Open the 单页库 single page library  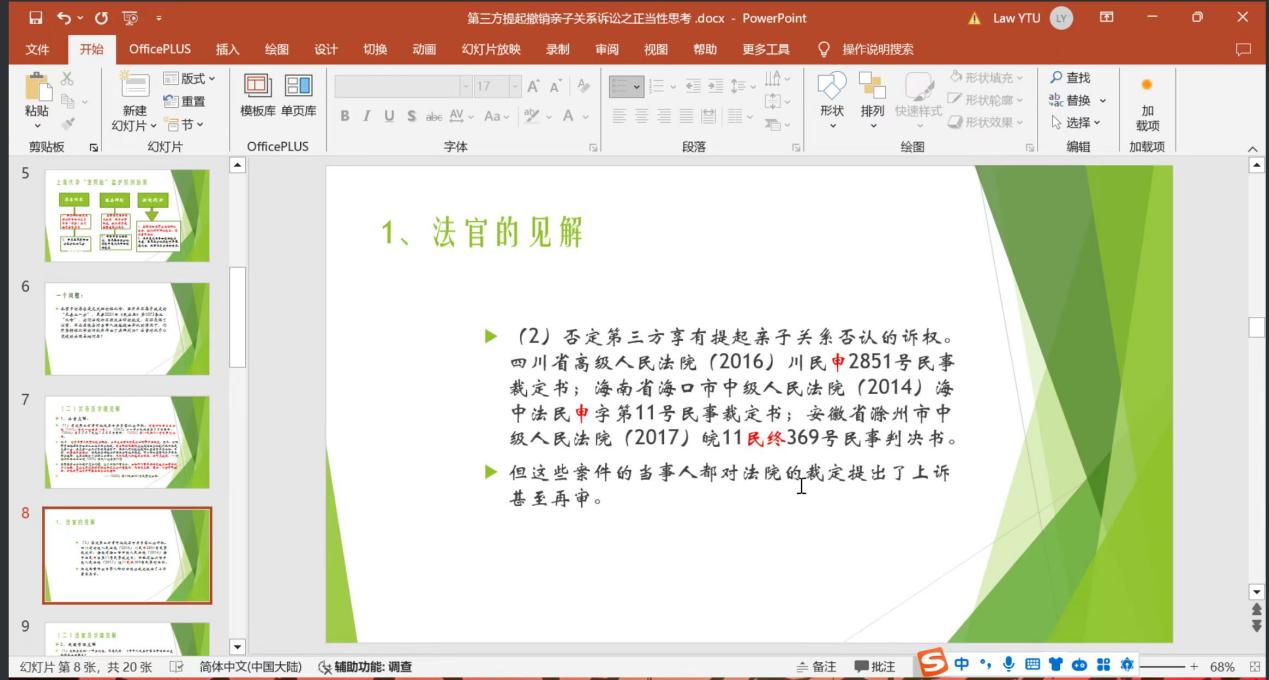(x=298, y=96)
